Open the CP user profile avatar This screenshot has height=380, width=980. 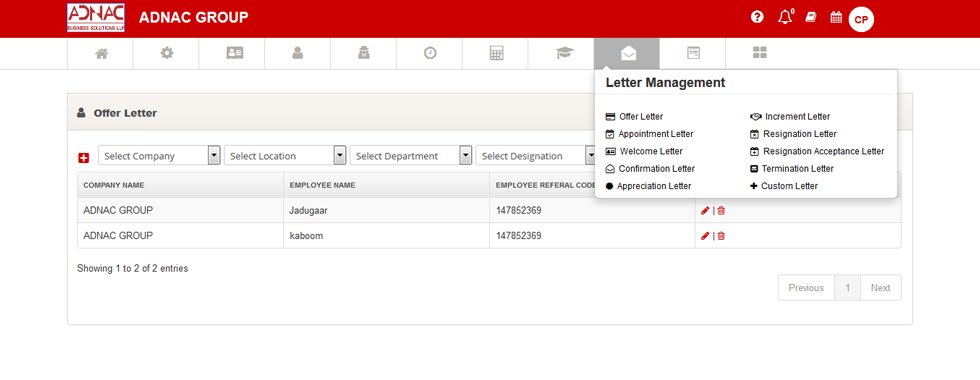[x=861, y=19]
